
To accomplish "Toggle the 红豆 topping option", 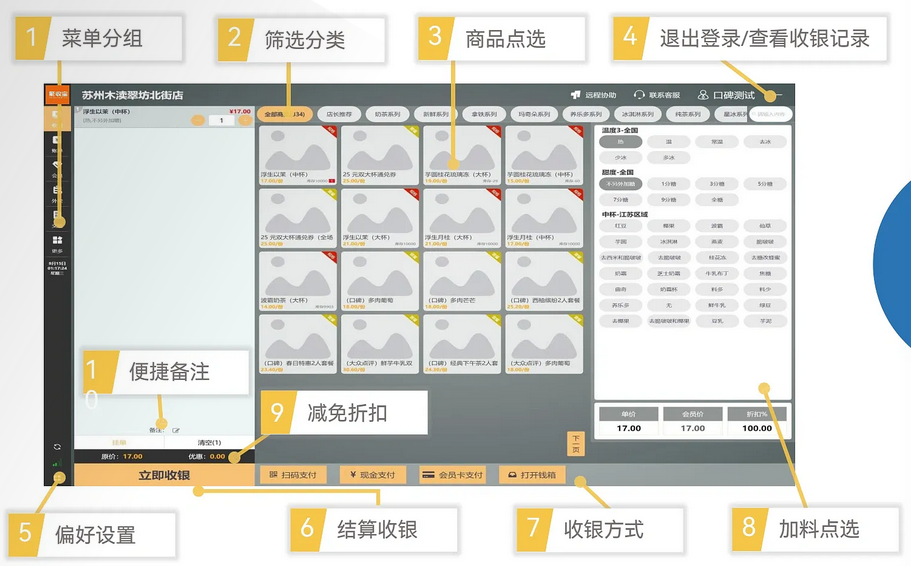I will (x=620, y=226).
